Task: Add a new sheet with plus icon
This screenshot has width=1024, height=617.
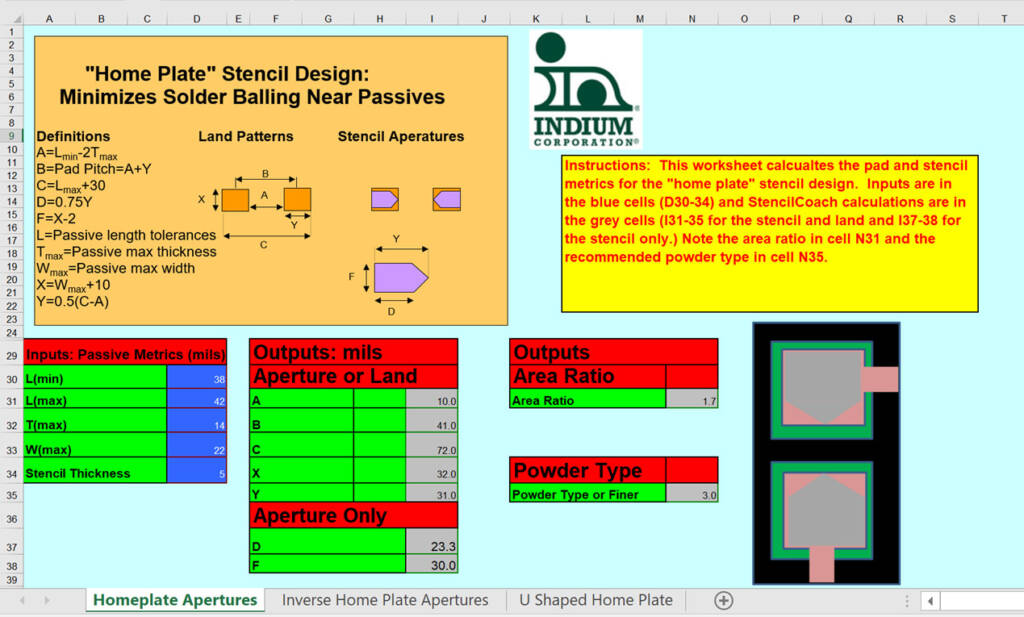Action: pyautogui.click(x=724, y=600)
